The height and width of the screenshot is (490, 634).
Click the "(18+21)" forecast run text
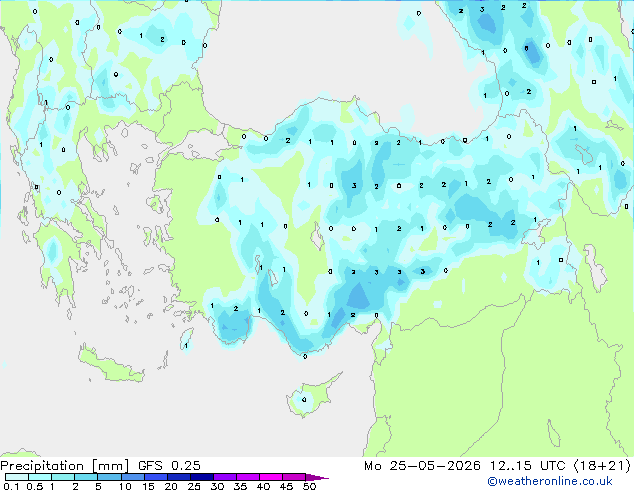click(x=602, y=466)
